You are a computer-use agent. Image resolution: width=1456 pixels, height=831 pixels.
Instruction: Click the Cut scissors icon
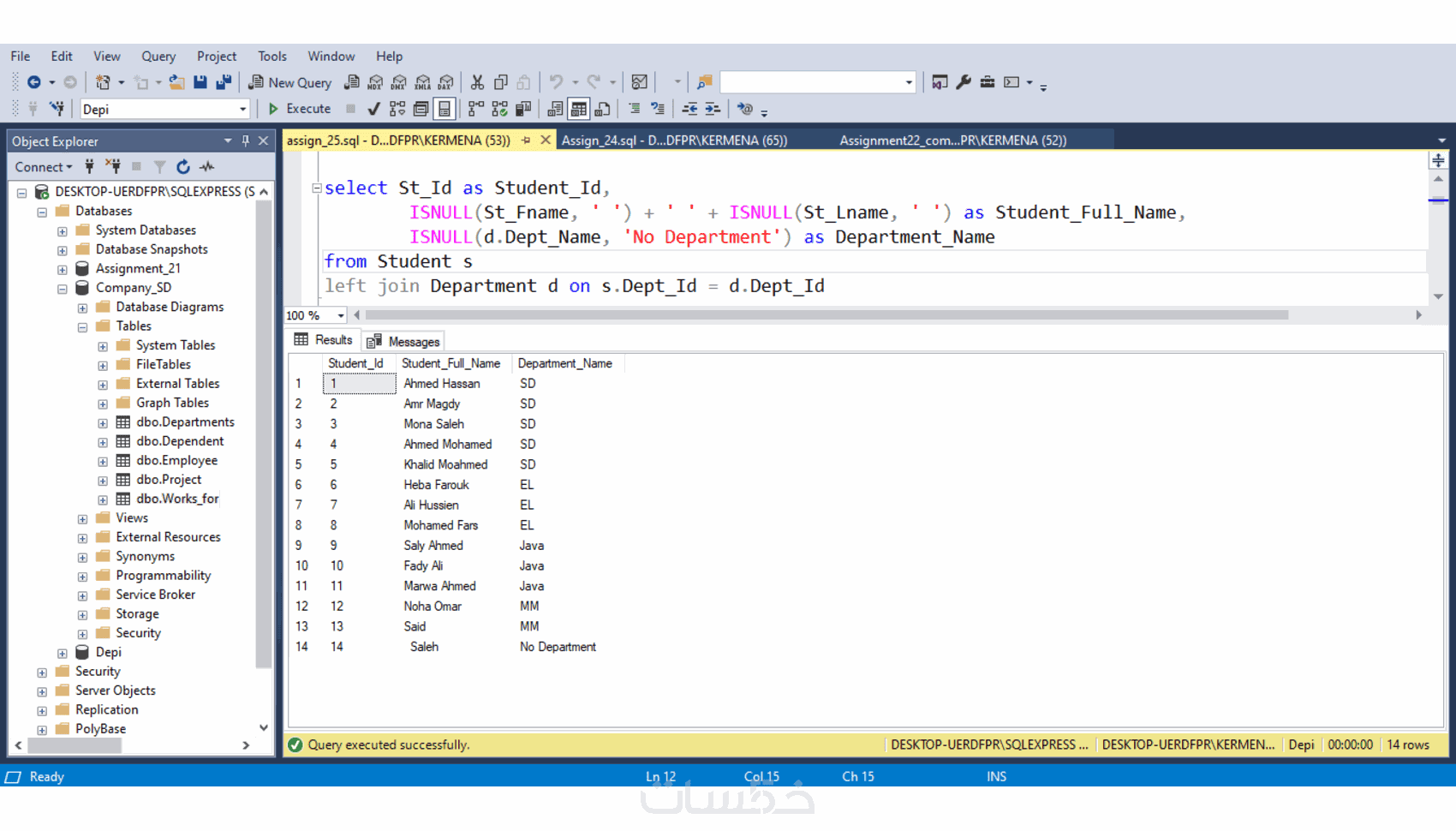[477, 82]
